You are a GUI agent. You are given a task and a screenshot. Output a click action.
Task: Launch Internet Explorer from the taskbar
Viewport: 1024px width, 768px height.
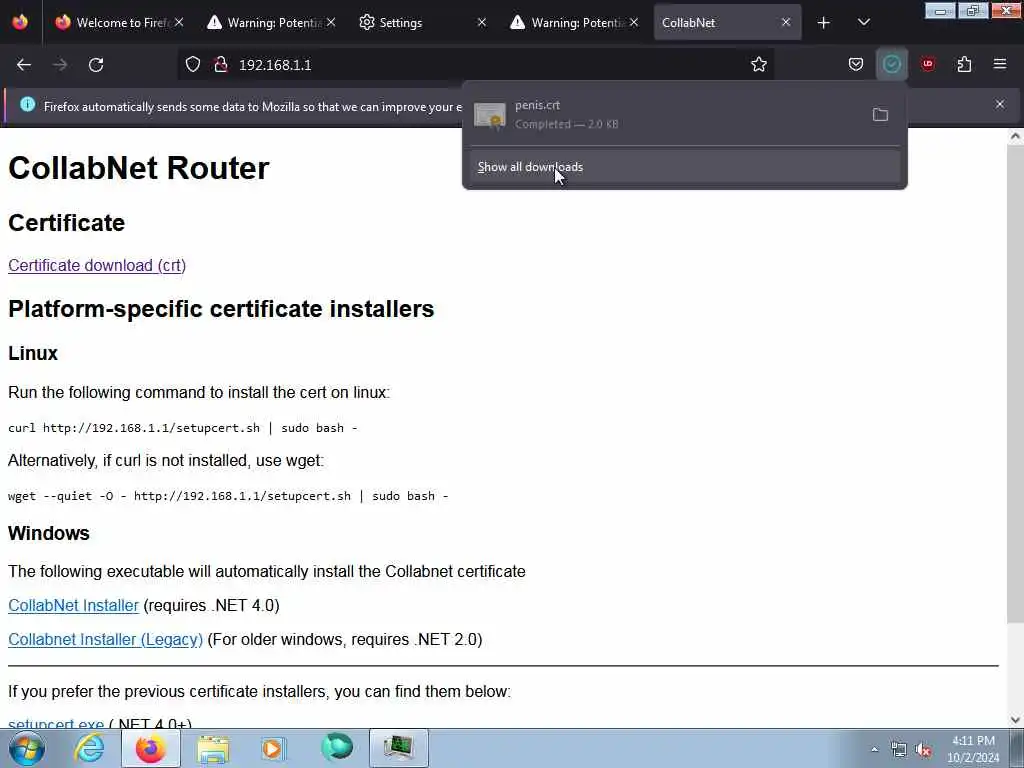point(89,748)
